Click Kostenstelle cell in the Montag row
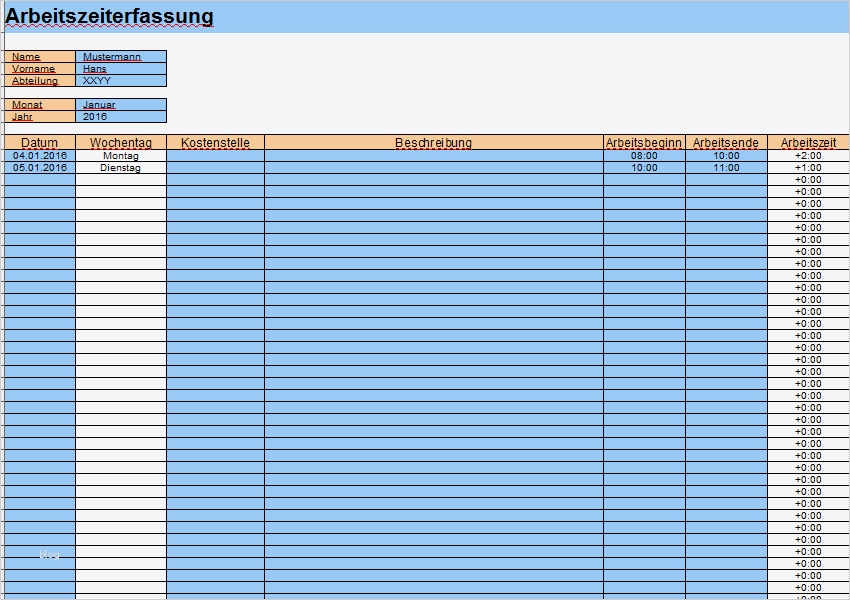850x600 pixels. [x=215, y=156]
